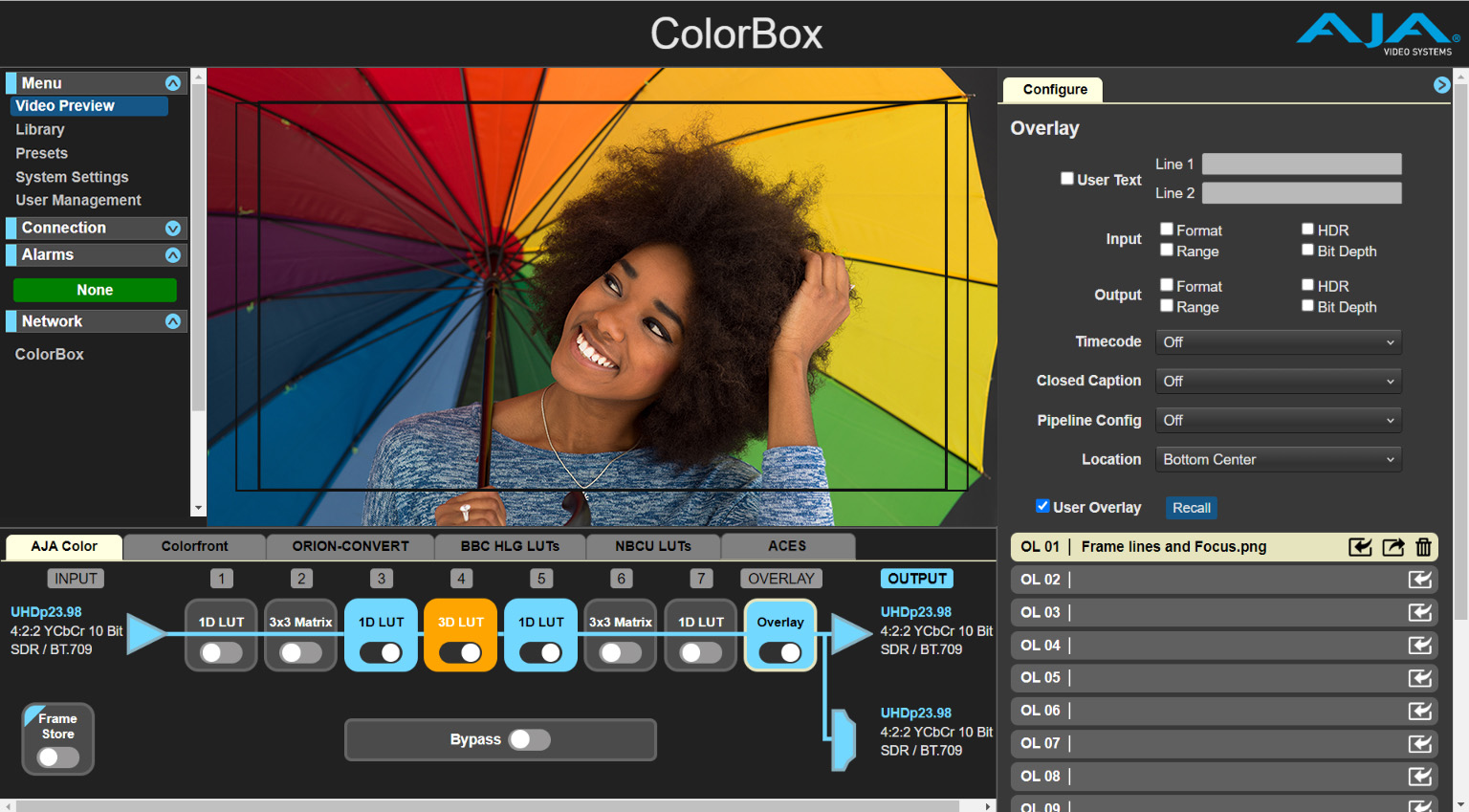Click the Recall button
Image resolution: width=1469 pixels, height=812 pixels.
coord(1191,507)
